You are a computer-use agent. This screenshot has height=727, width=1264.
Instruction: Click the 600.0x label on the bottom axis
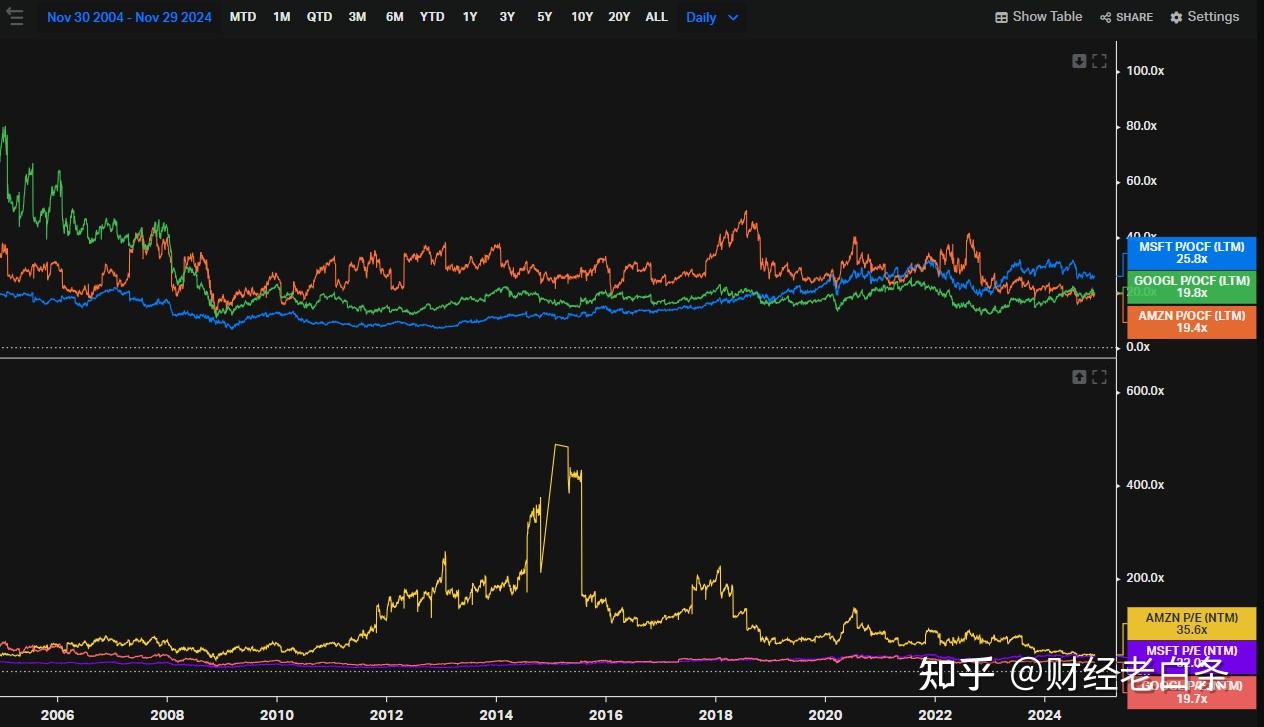click(1145, 391)
